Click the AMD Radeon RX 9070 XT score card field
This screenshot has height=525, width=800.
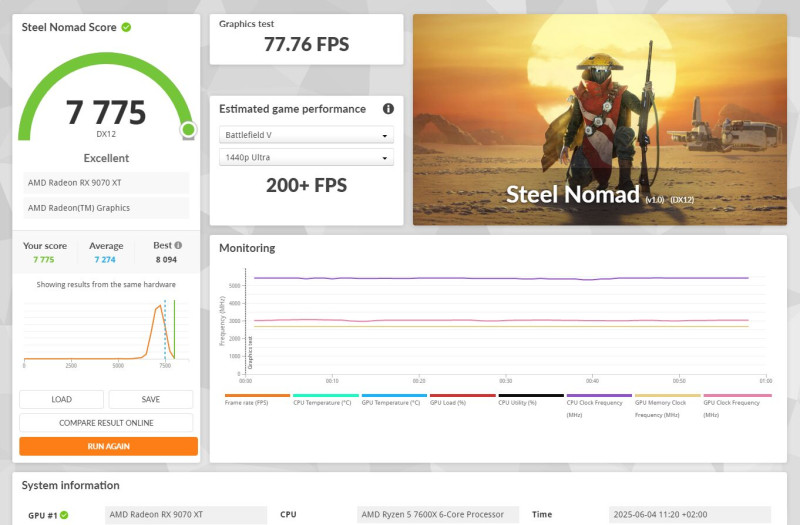pyautogui.click(x=106, y=183)
